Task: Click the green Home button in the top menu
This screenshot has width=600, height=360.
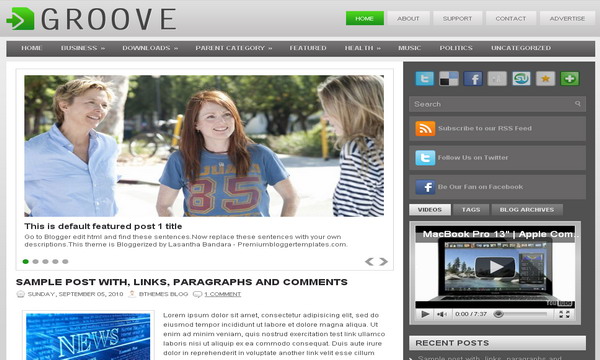Action: (365, 18)
